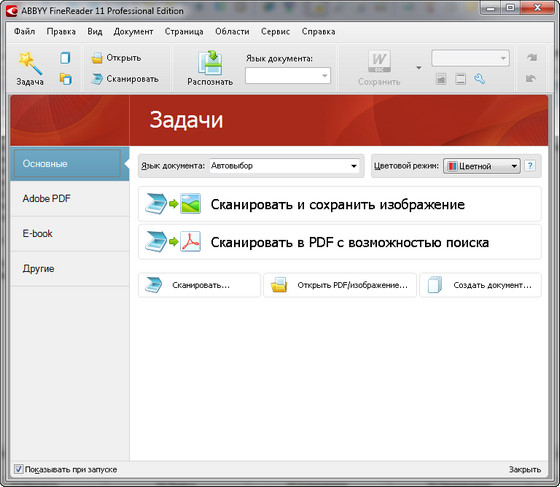Click the page layout icon next to the wrench
Screen dimensions: 560x487
coord(460,79)
